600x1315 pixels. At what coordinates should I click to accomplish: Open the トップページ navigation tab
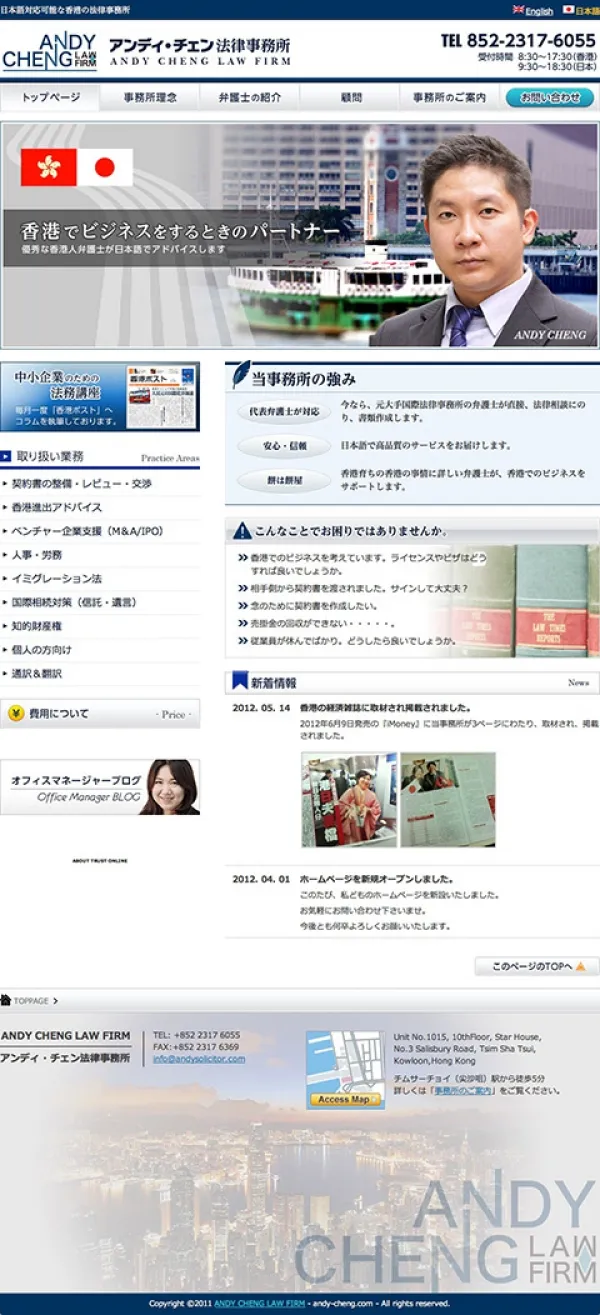click(x=50, y=98)
